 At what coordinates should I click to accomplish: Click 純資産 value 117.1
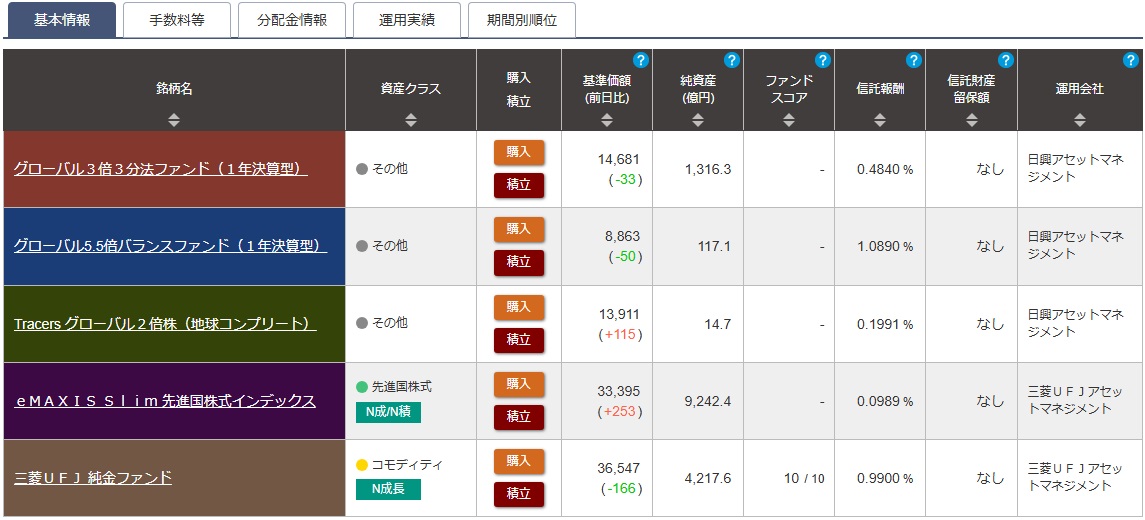pos(715,247)
